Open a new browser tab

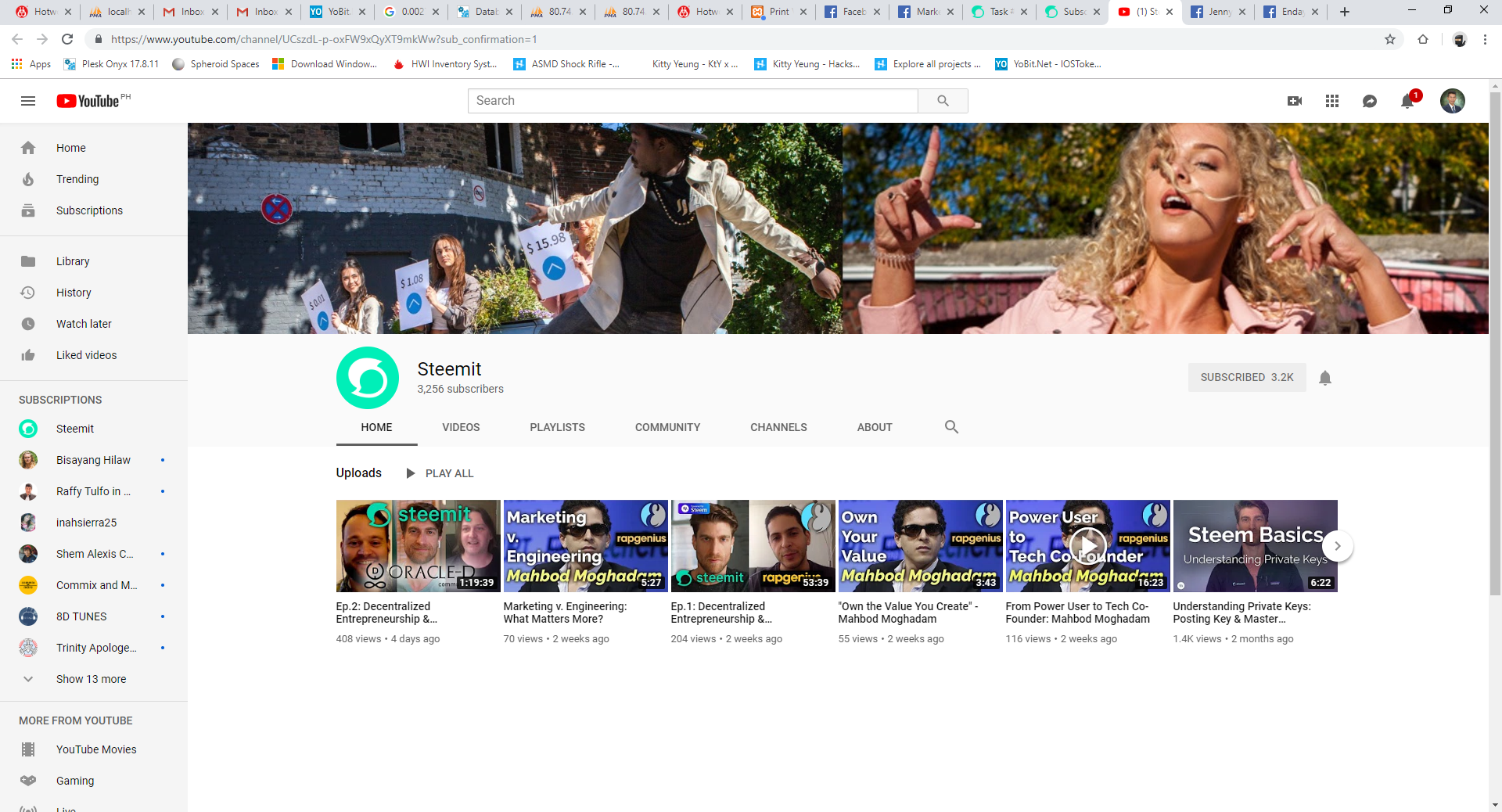pyautogui.click(x=1345, y=12)
